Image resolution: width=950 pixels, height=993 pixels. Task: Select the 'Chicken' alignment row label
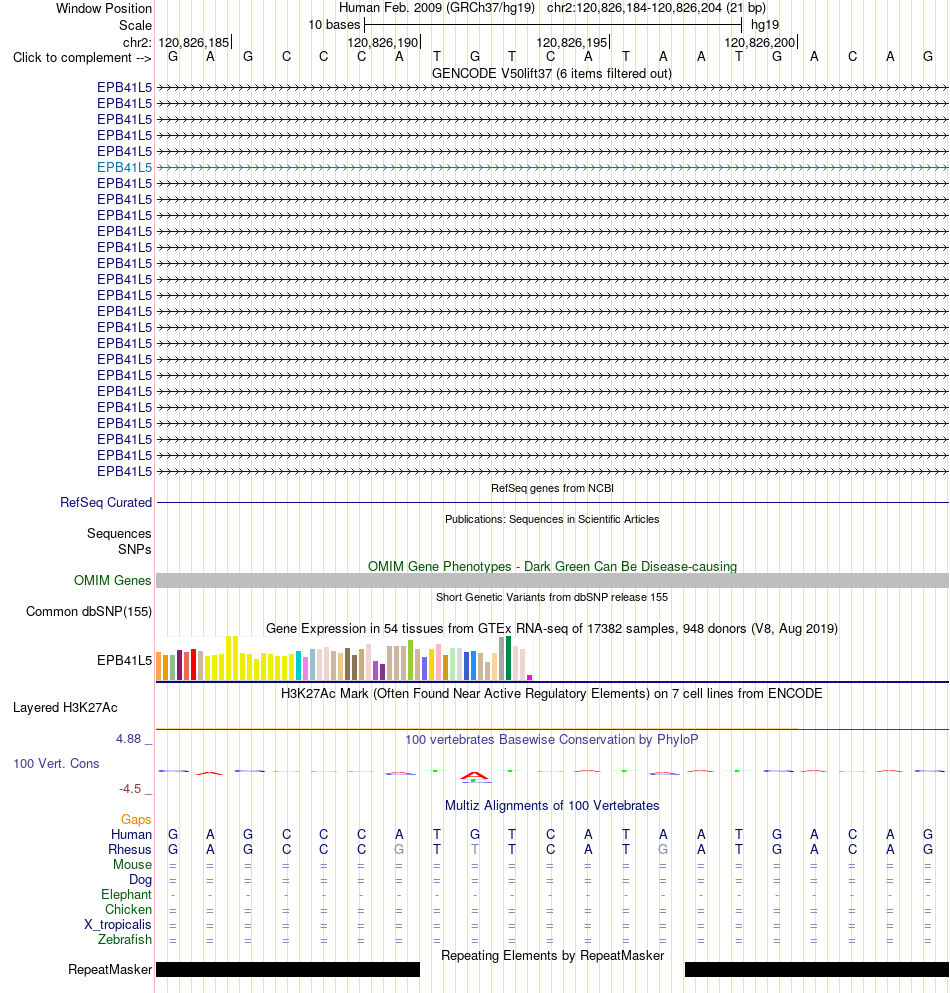(129, 909)
